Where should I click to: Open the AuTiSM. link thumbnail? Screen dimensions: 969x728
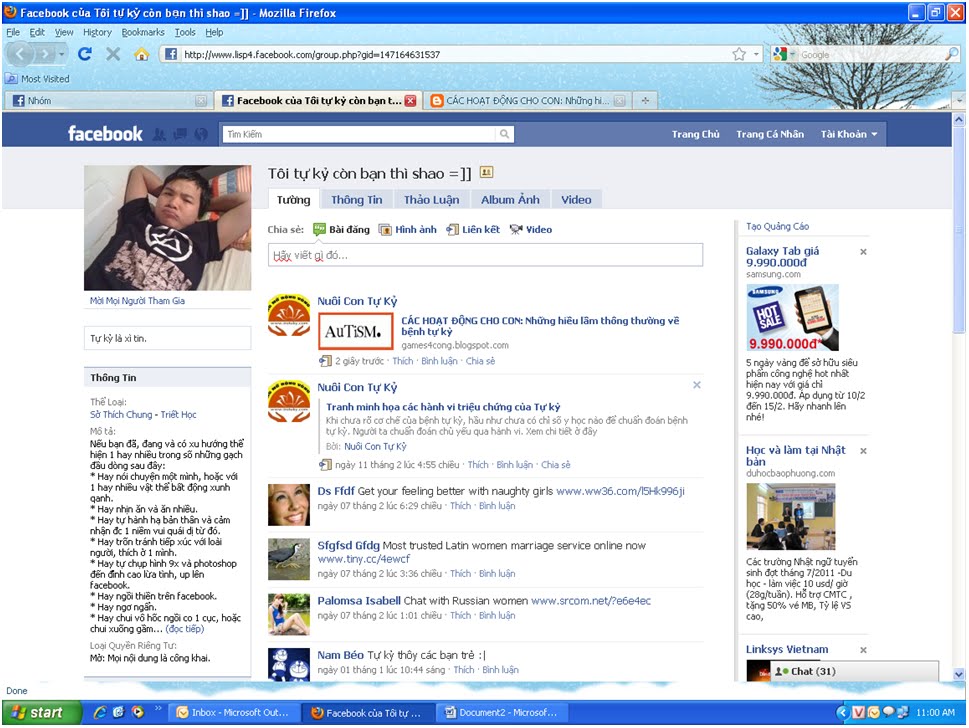click(355, 332)
